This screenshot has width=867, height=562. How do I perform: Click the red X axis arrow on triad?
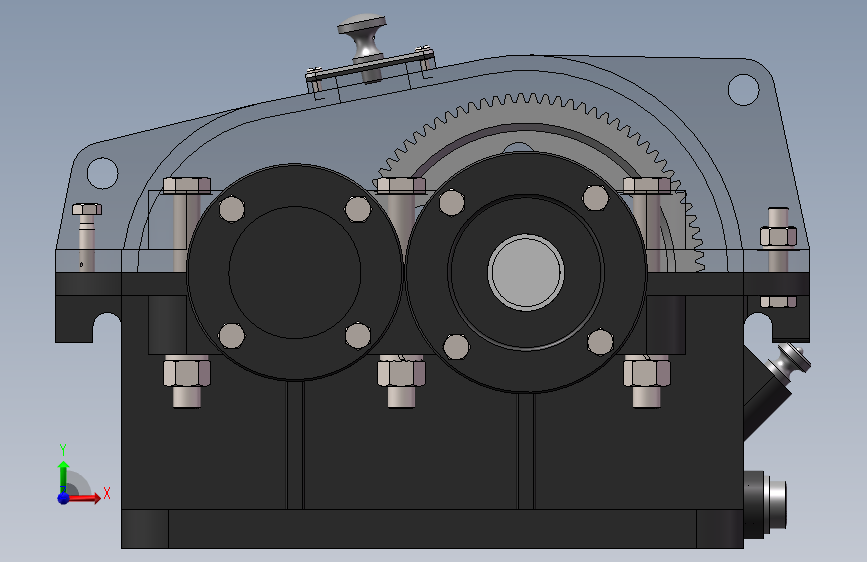tap(83, 498)
